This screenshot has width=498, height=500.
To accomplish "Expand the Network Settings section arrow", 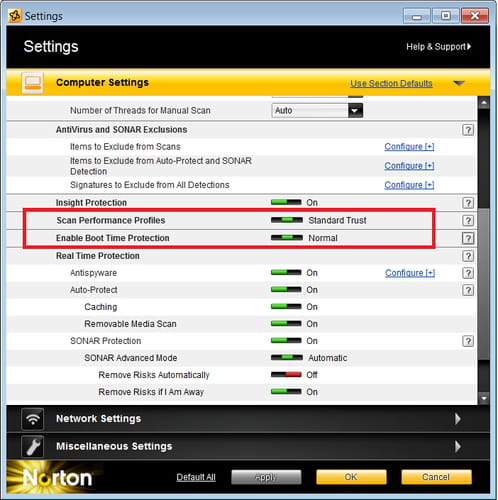I will [x=458, y=419].
